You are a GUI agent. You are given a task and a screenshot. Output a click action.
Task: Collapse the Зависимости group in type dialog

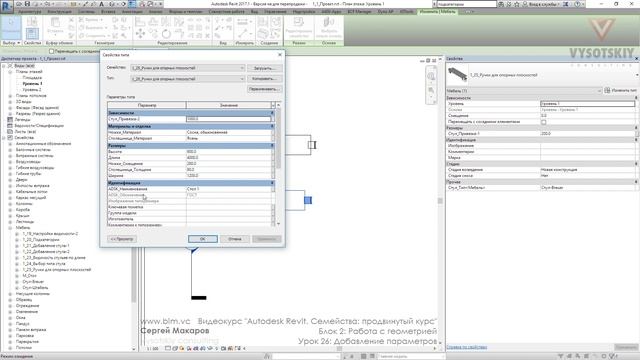(x=273, y=113)
